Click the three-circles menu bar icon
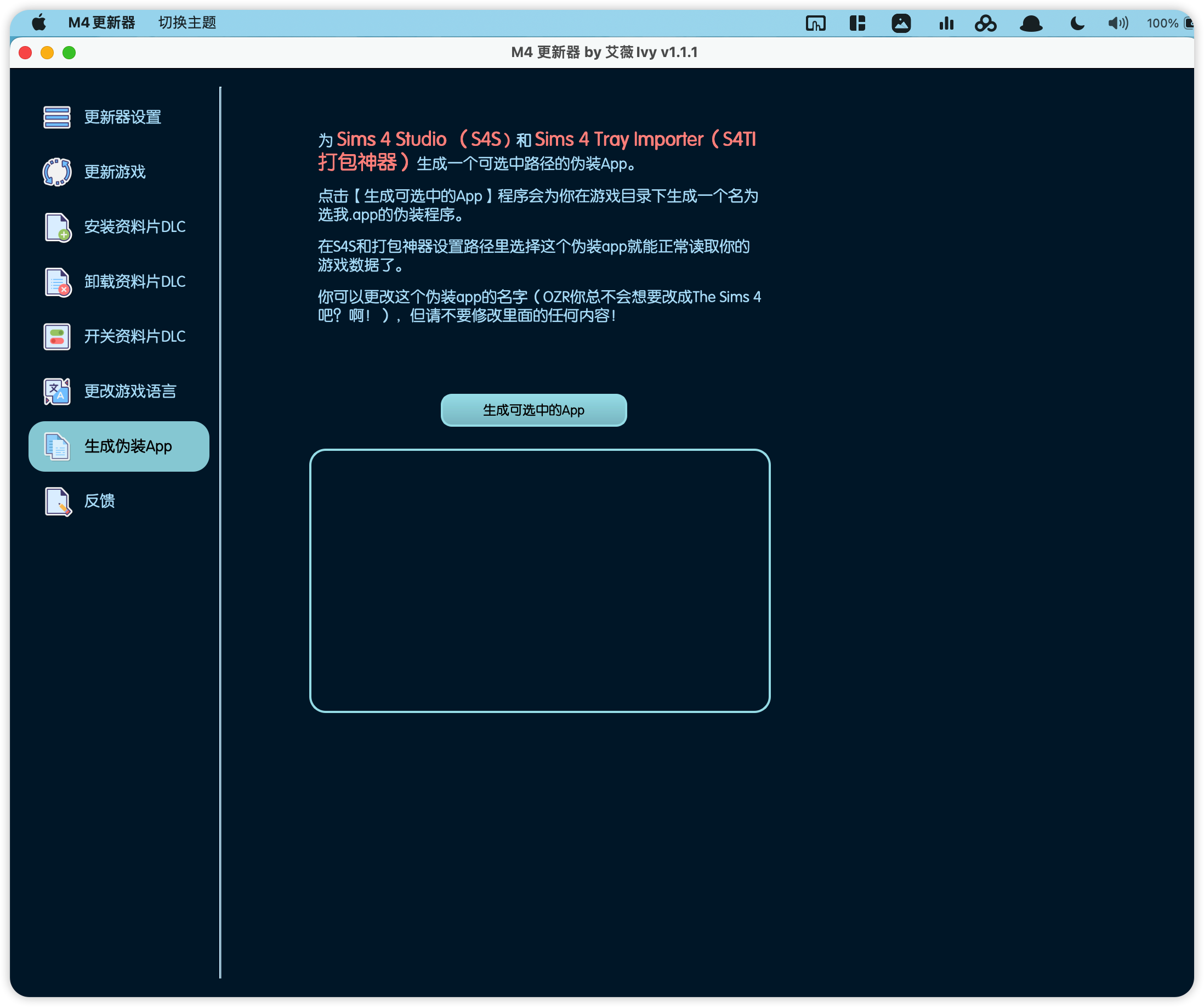The width and height of the screenshot is (1204, 1007). click(x=986, y=23)
